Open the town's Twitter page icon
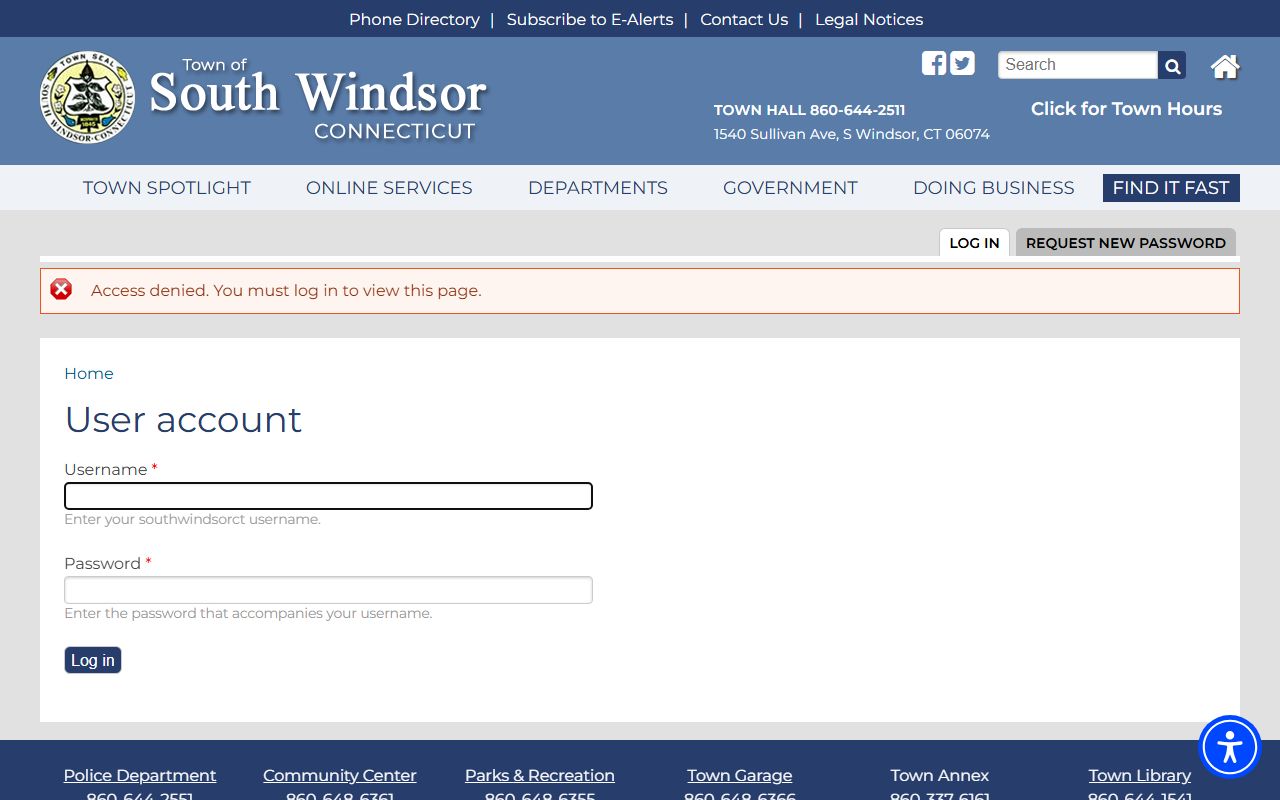 click(962, 63)
